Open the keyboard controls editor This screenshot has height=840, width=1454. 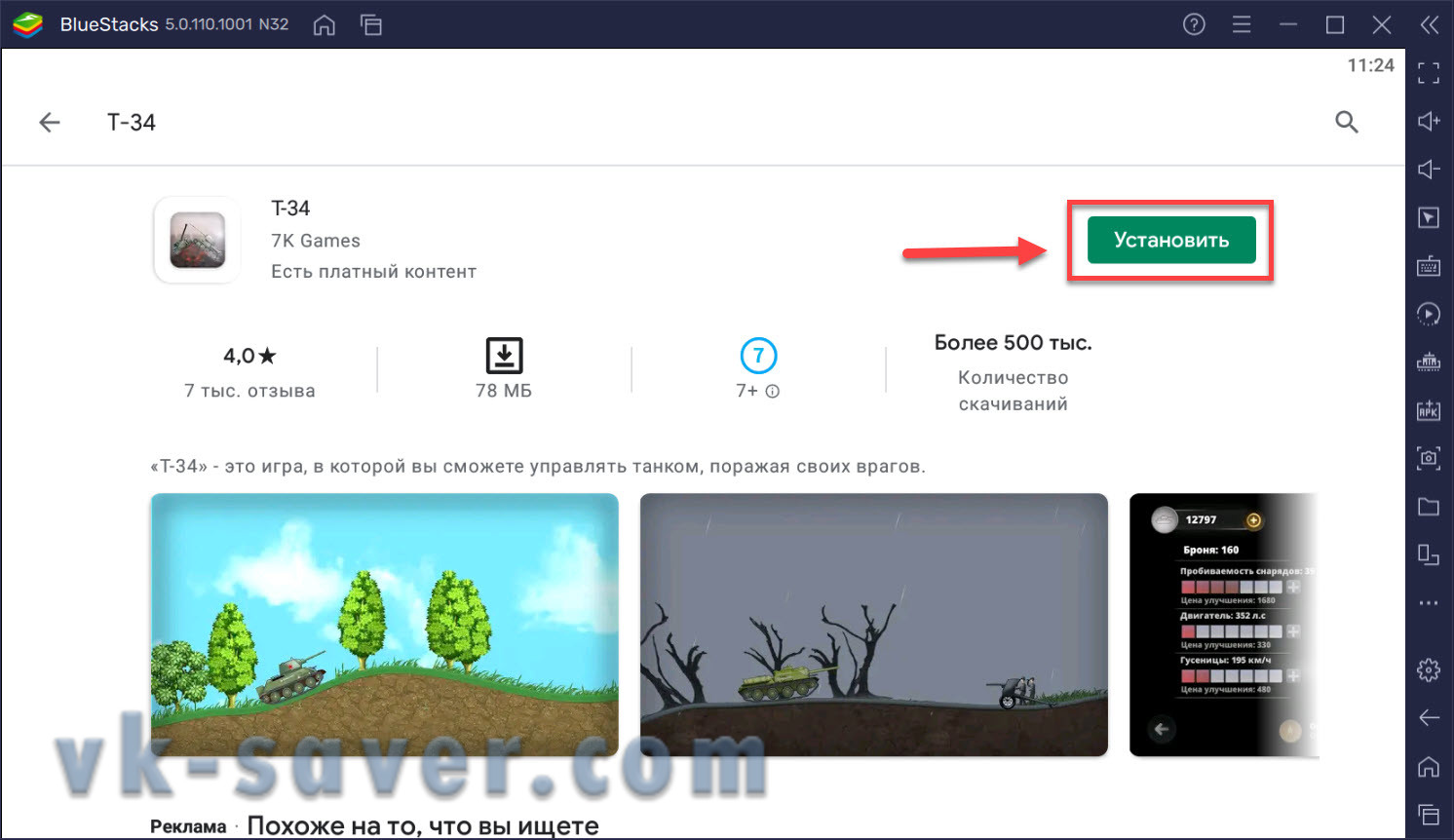click(1429, 266)
